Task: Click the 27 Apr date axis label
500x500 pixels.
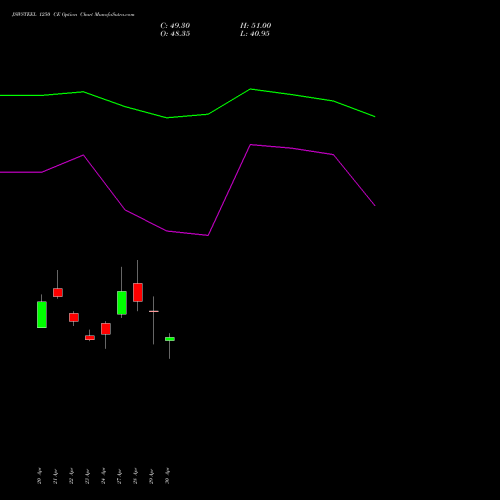Action: tap(119, 476)
